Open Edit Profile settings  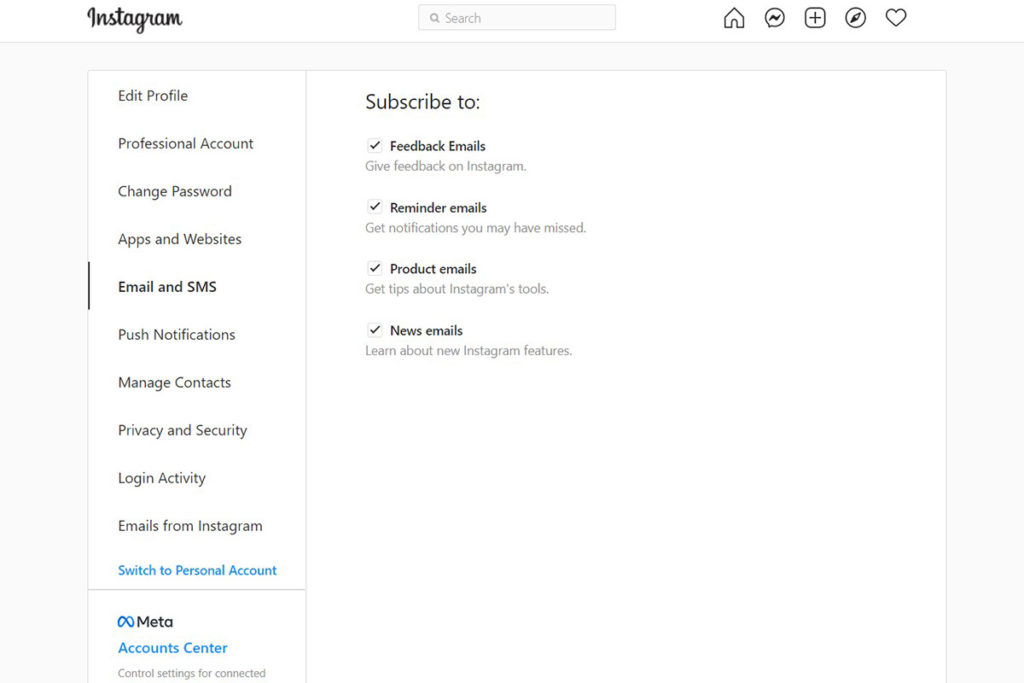click(153, 96)
